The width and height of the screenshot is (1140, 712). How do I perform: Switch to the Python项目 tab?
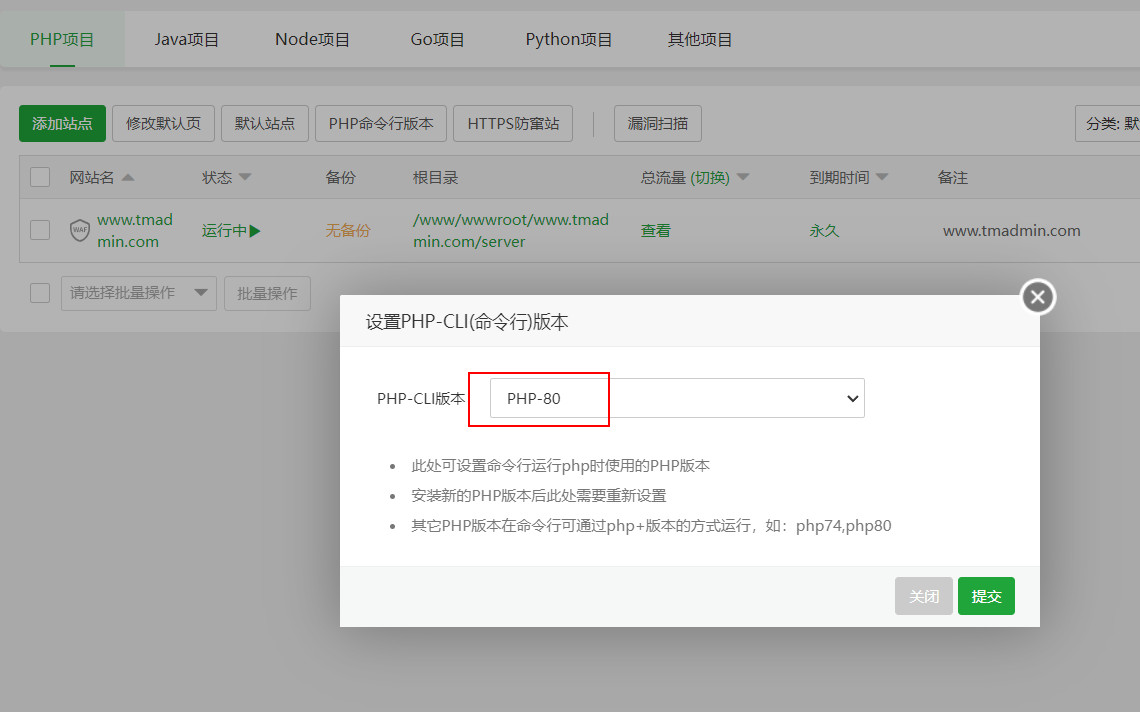coord(568,40)
